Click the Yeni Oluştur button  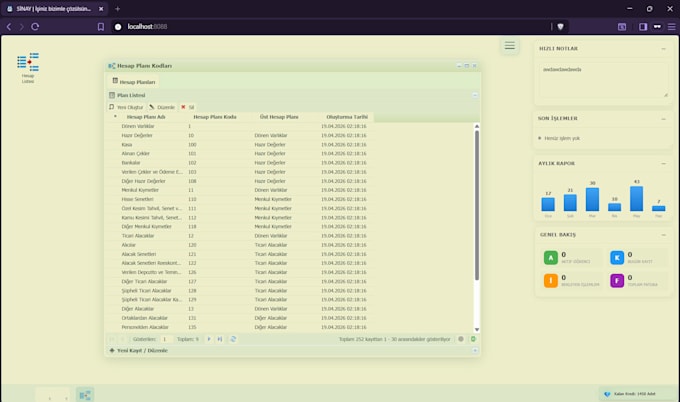pos(126,107)
